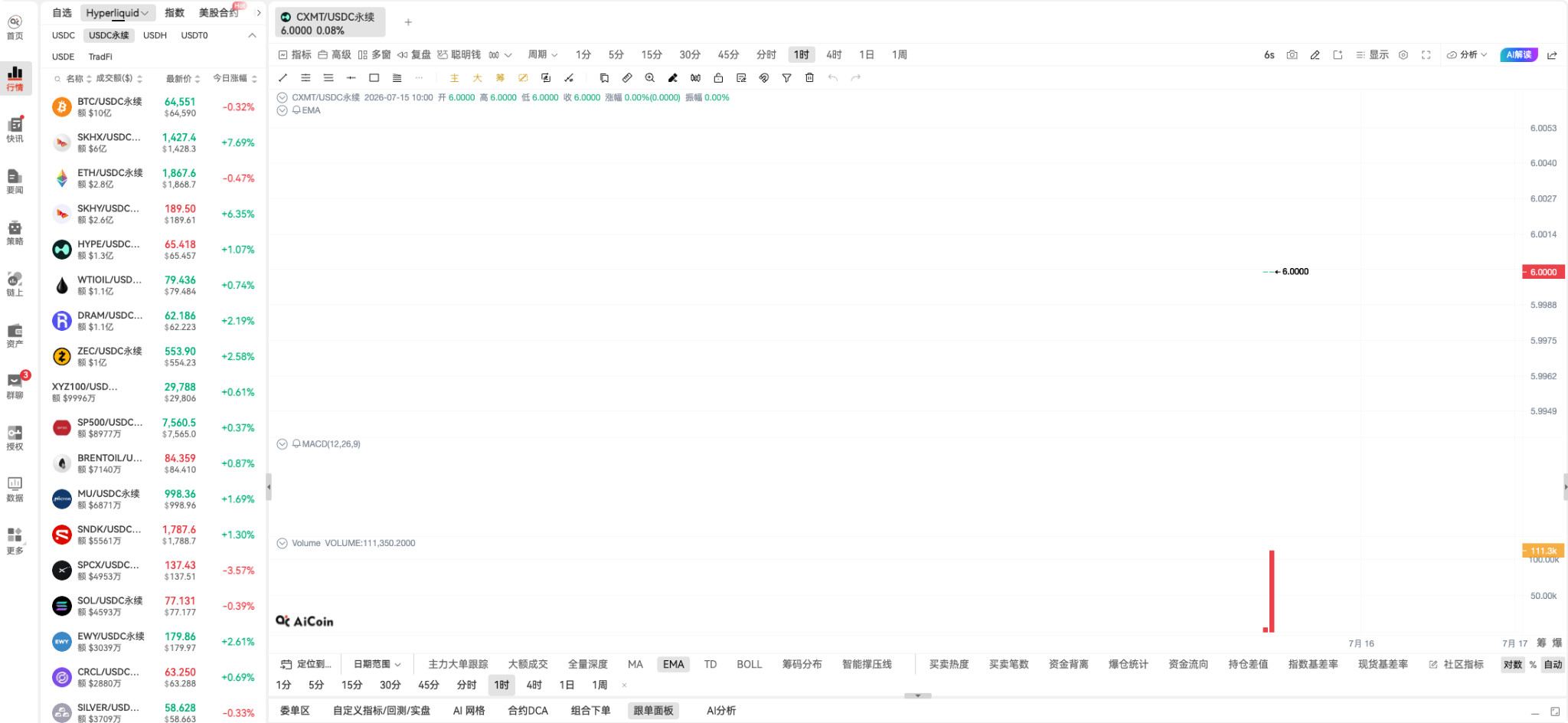Screen dimensions: 1568x723
Task: Toggle percent scale button
Action: click(x=1533, y=664)
